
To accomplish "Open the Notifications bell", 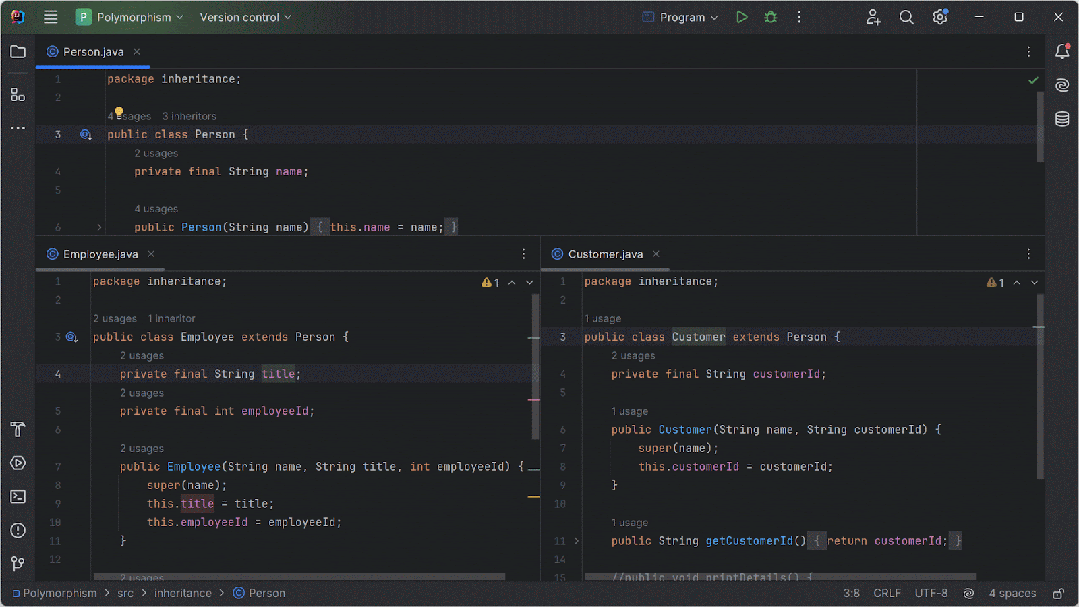I will coord(1062,51).
